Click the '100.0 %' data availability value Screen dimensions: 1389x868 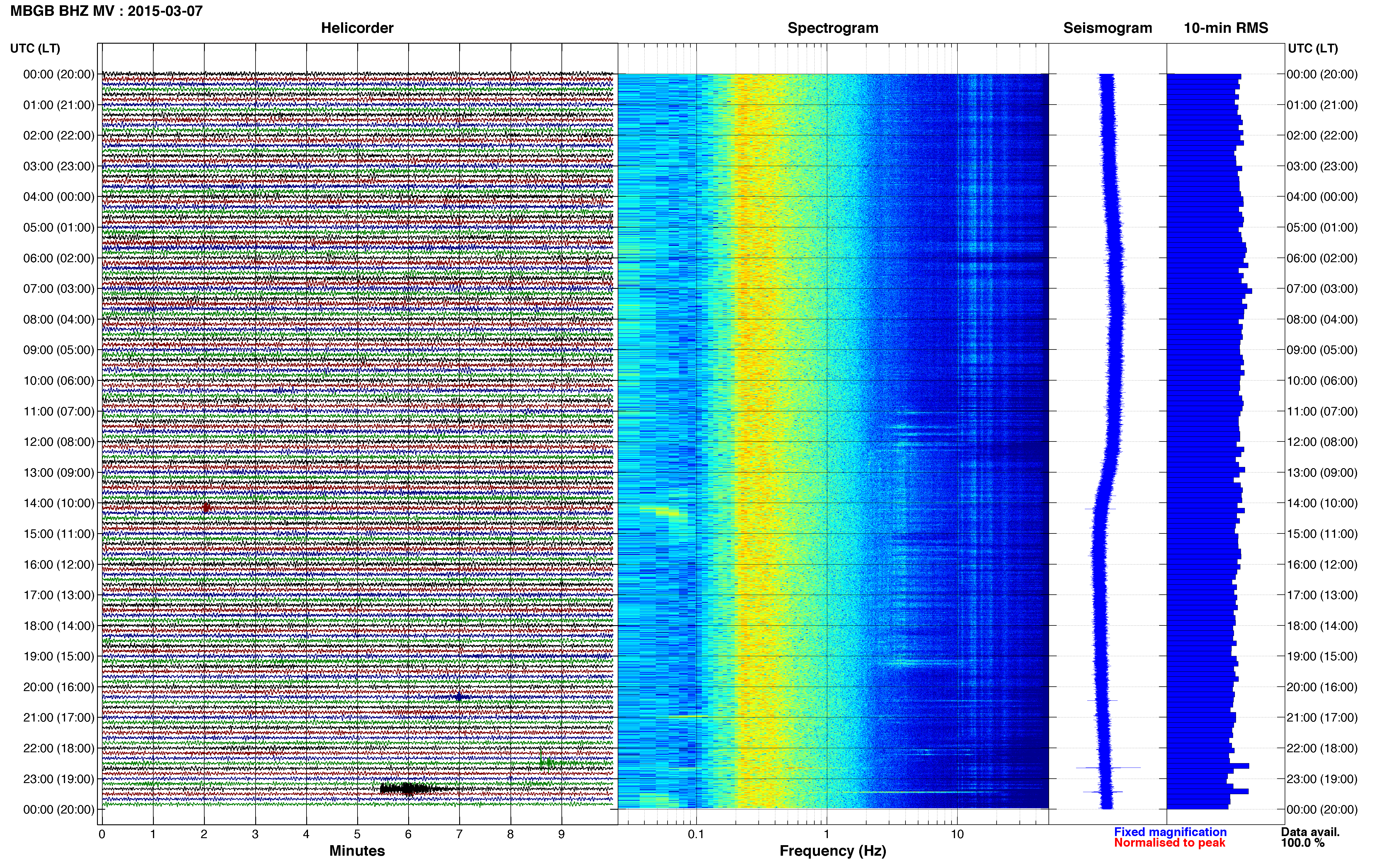click(1302, 843)
